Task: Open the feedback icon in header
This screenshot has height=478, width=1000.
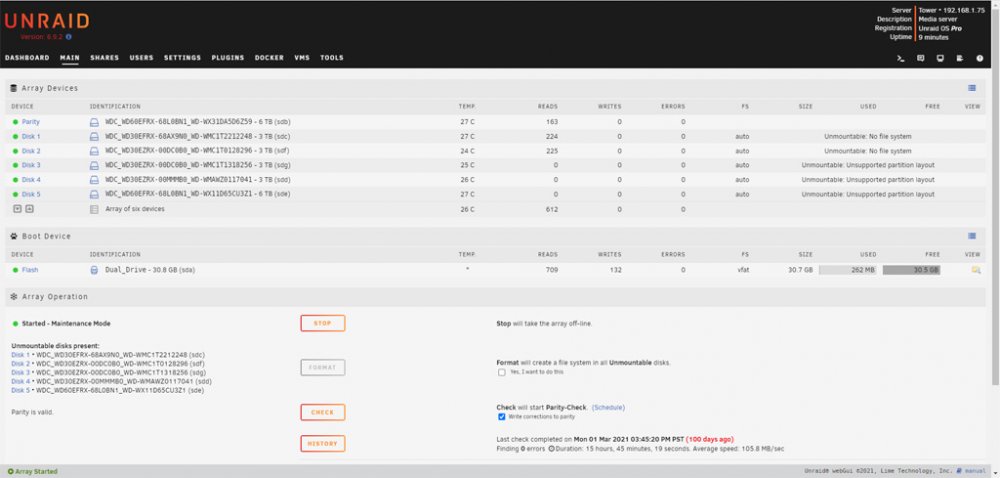Action: [x=920, y=58]
